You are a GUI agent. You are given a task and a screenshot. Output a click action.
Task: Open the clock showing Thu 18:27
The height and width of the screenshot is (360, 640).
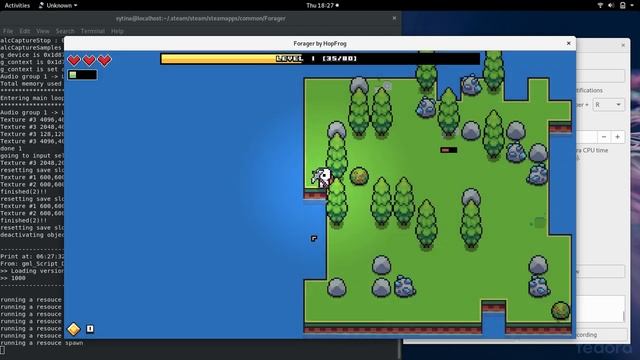[x=322, y=5]
